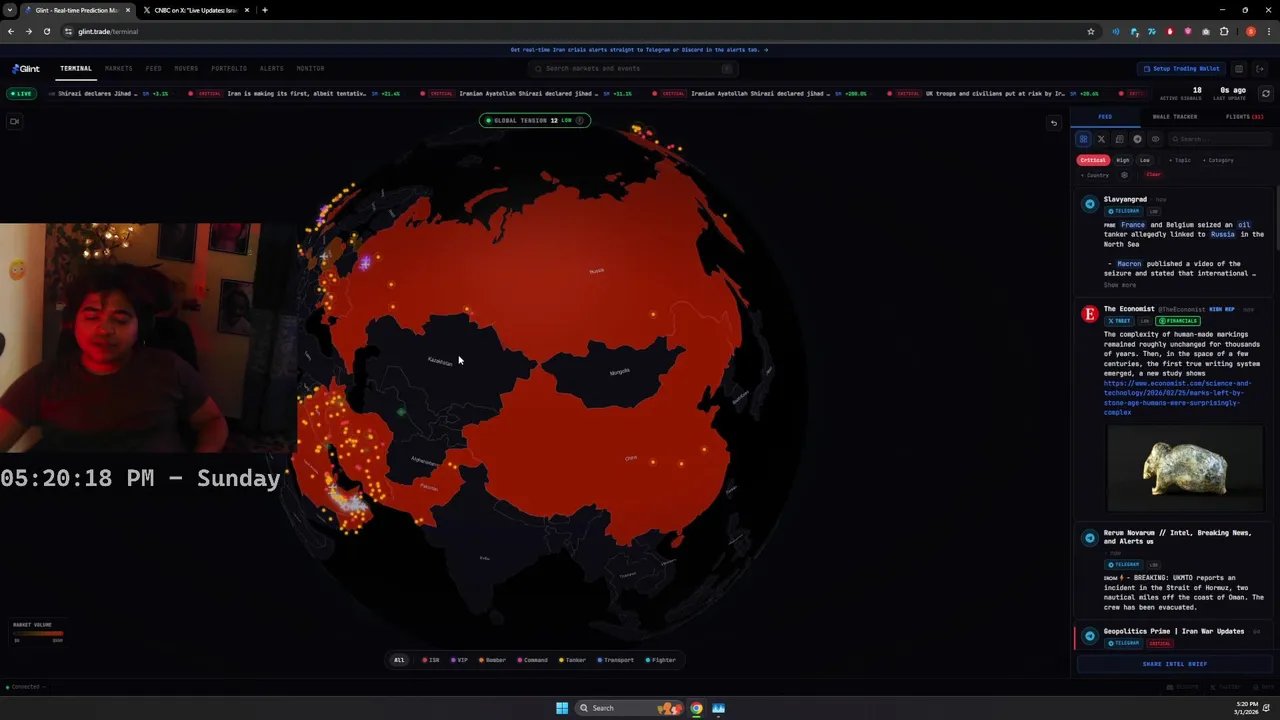This screenshot has height=720, width=1280.
Task: Open Slavyangrad Telegram source icon
Action: (1090, 204)
